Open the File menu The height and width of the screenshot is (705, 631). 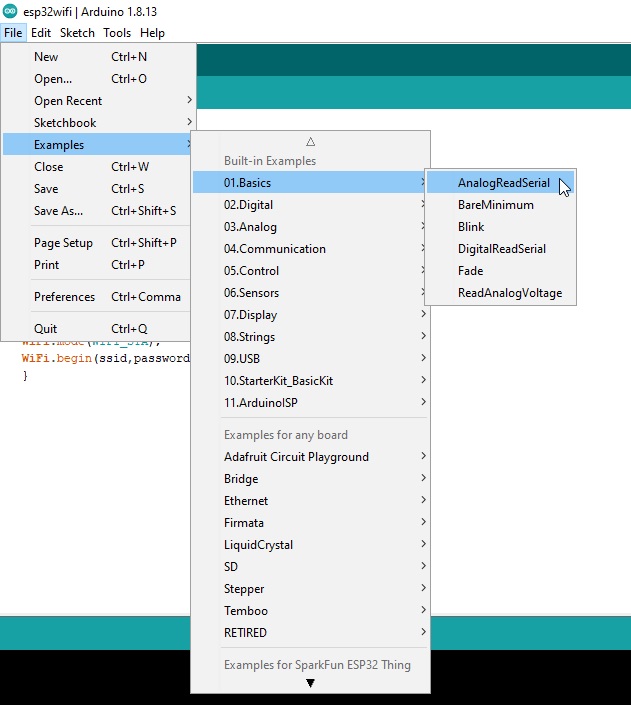(13, 33)
